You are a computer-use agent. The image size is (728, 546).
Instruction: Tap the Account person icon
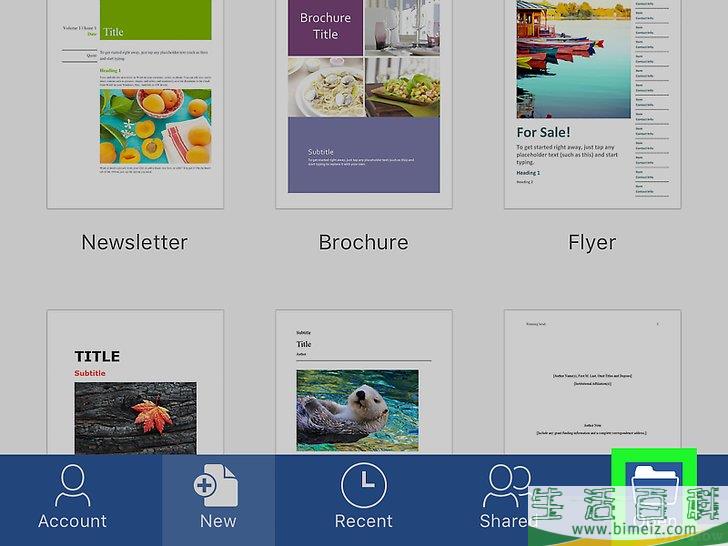coord(72,485)
